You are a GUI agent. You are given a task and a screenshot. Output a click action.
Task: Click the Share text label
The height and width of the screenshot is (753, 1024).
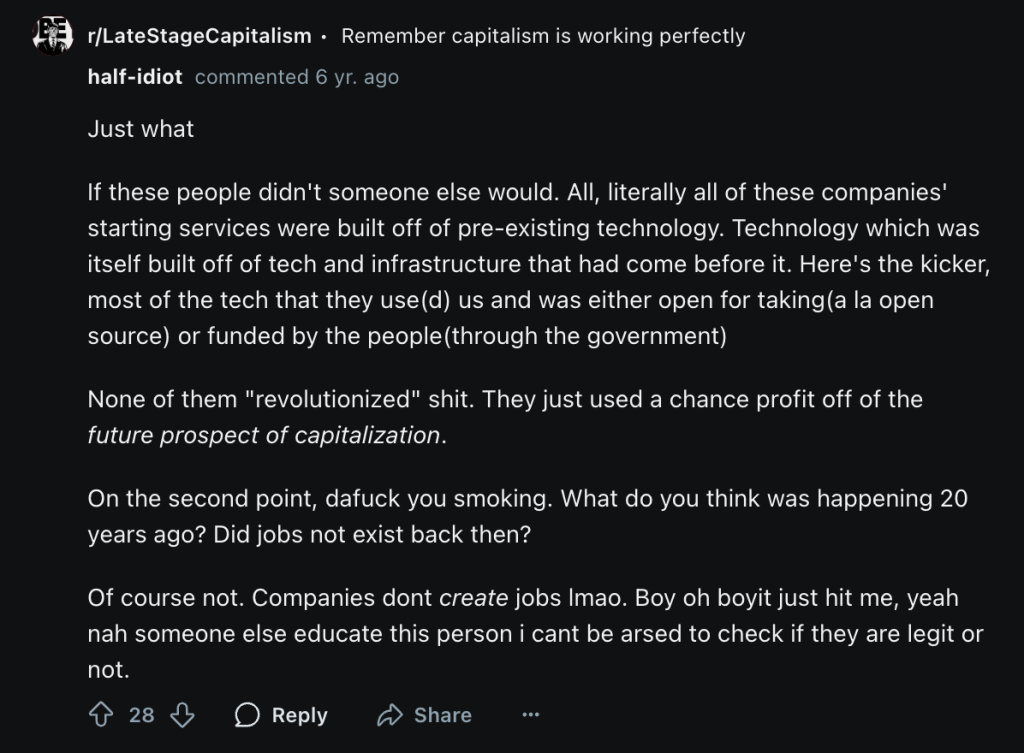[x=442, y=715]
